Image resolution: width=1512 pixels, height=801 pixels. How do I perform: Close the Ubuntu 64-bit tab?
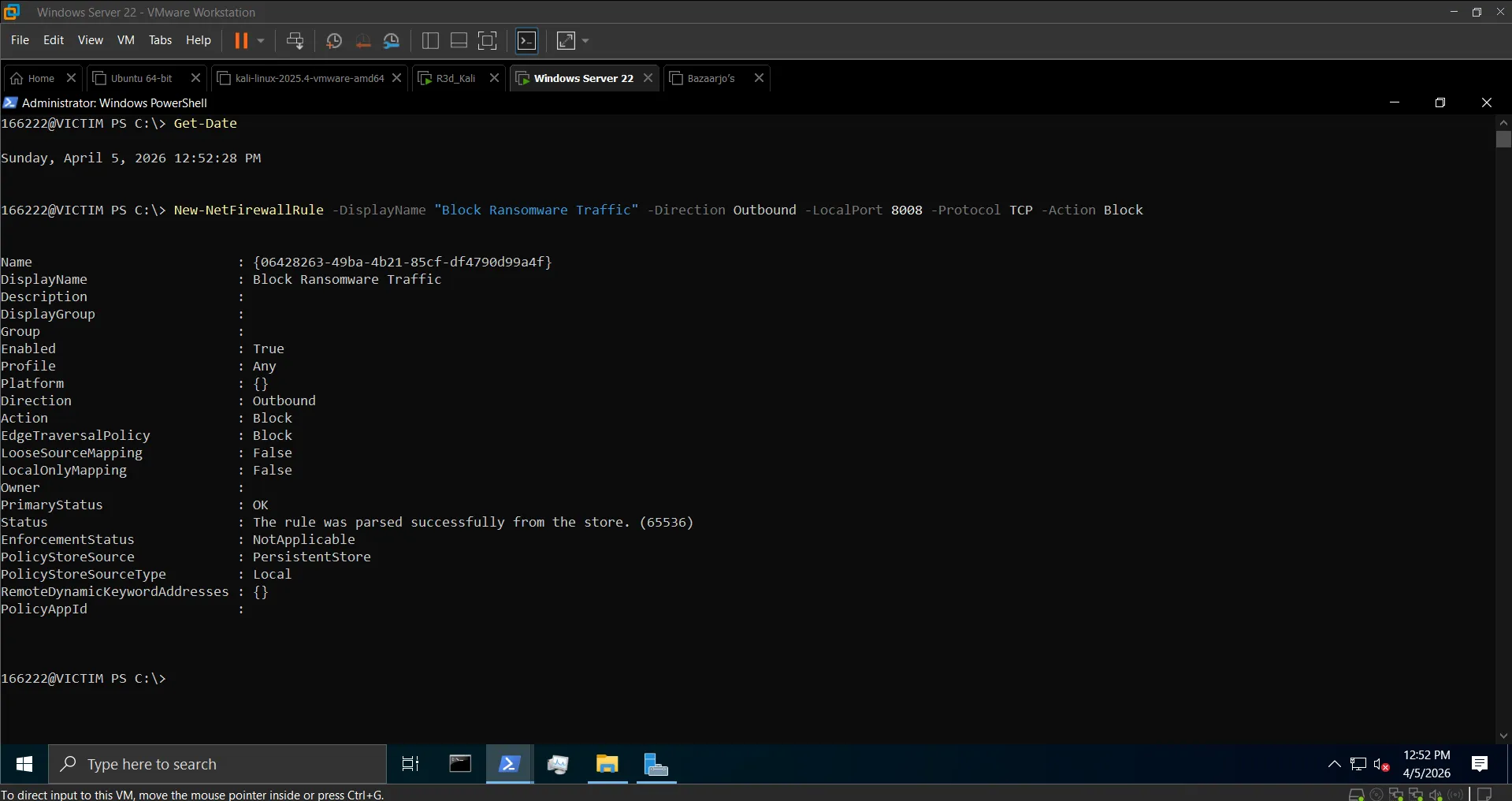pyautogui.click(x=196, y=78)
